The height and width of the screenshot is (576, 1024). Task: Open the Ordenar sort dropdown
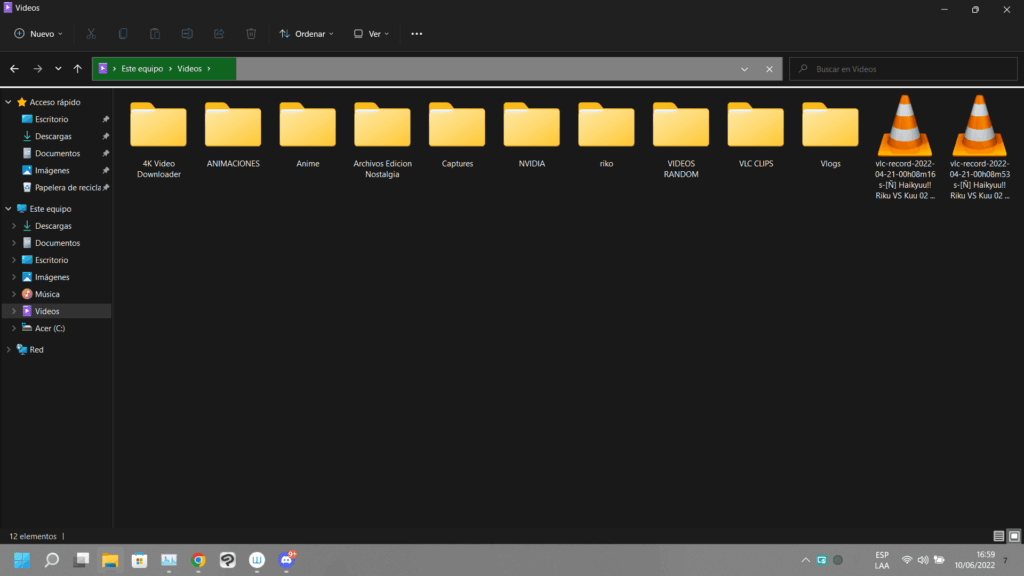307,33
